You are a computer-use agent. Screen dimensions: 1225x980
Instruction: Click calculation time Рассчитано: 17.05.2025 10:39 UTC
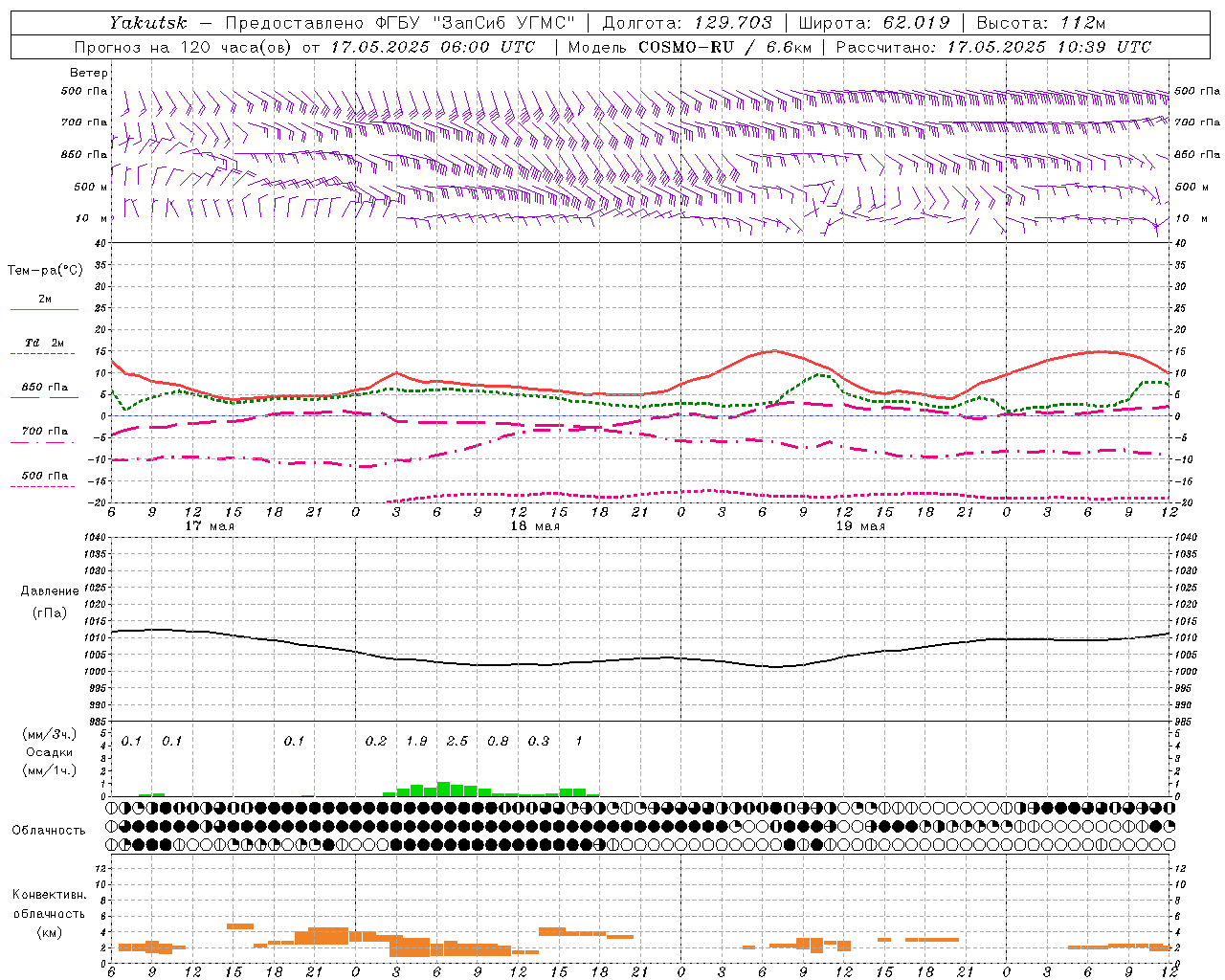point(993,47)
